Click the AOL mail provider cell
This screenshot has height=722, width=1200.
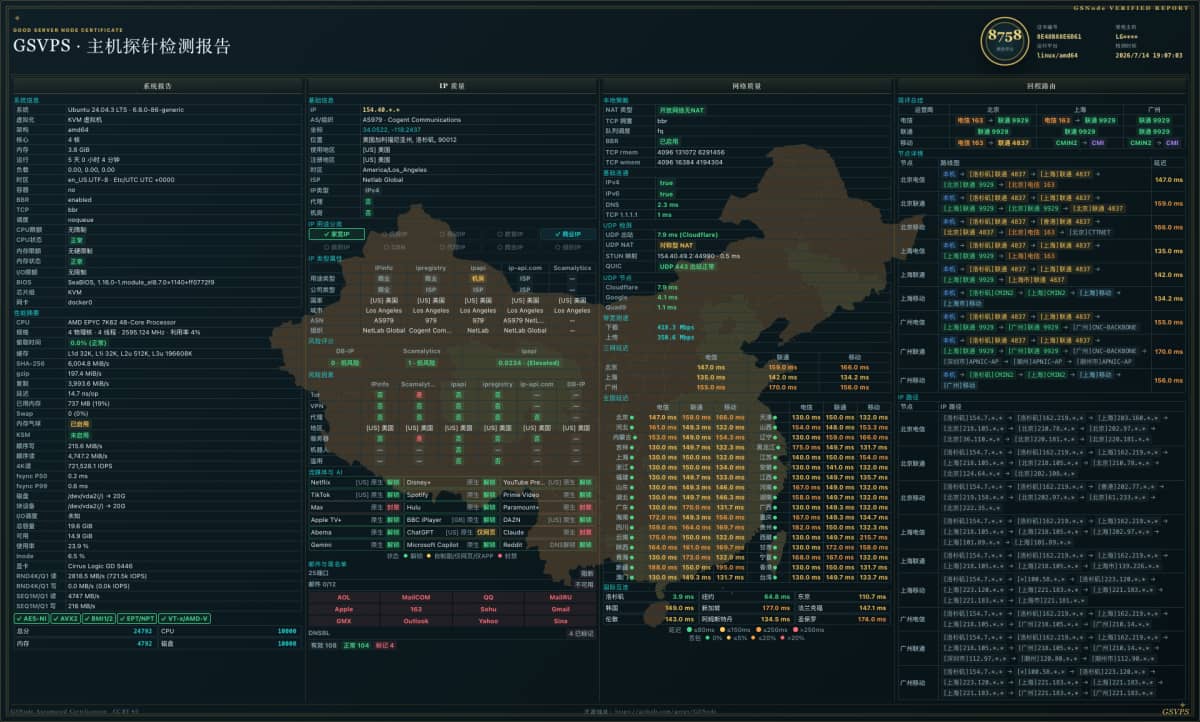344,597
